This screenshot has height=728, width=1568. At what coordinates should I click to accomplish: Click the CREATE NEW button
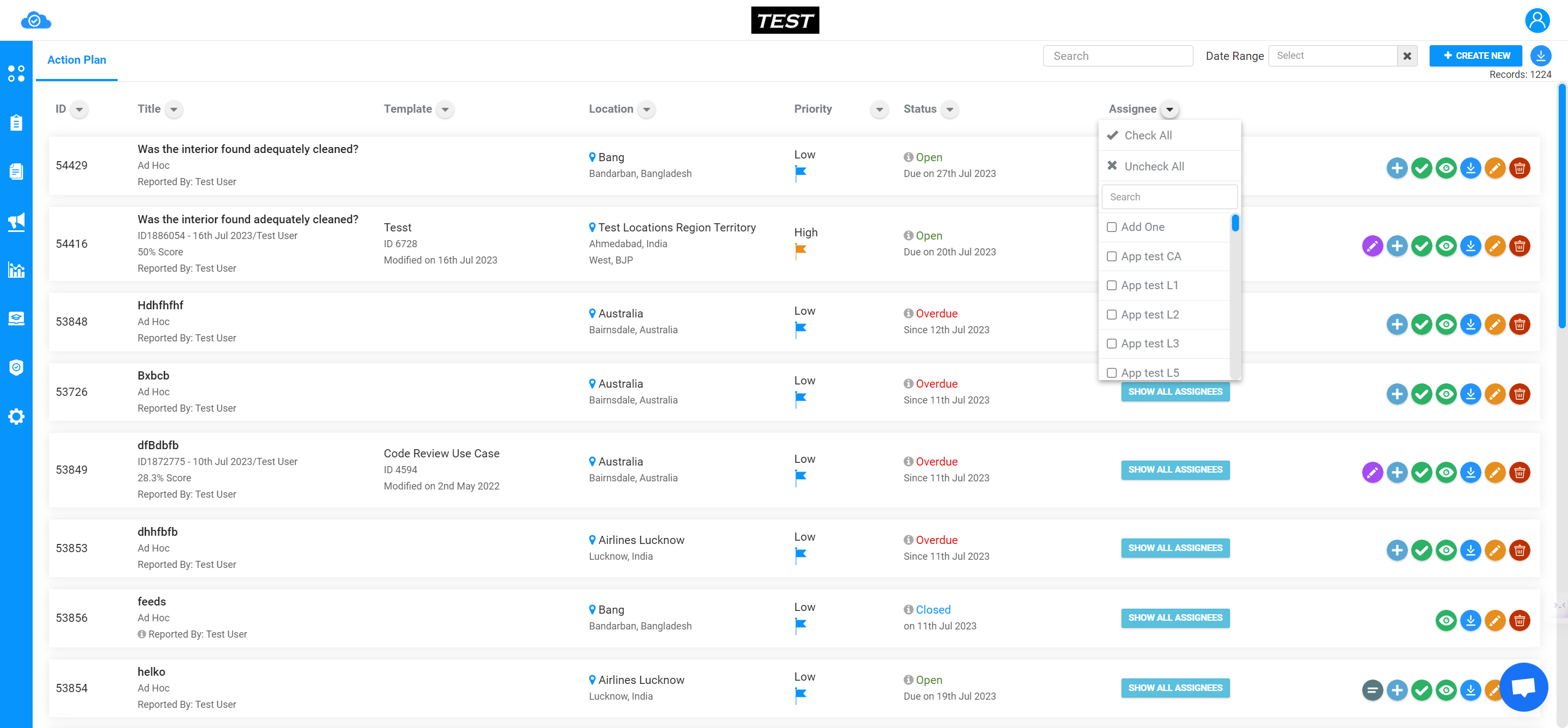click(x=1476, y=55)
